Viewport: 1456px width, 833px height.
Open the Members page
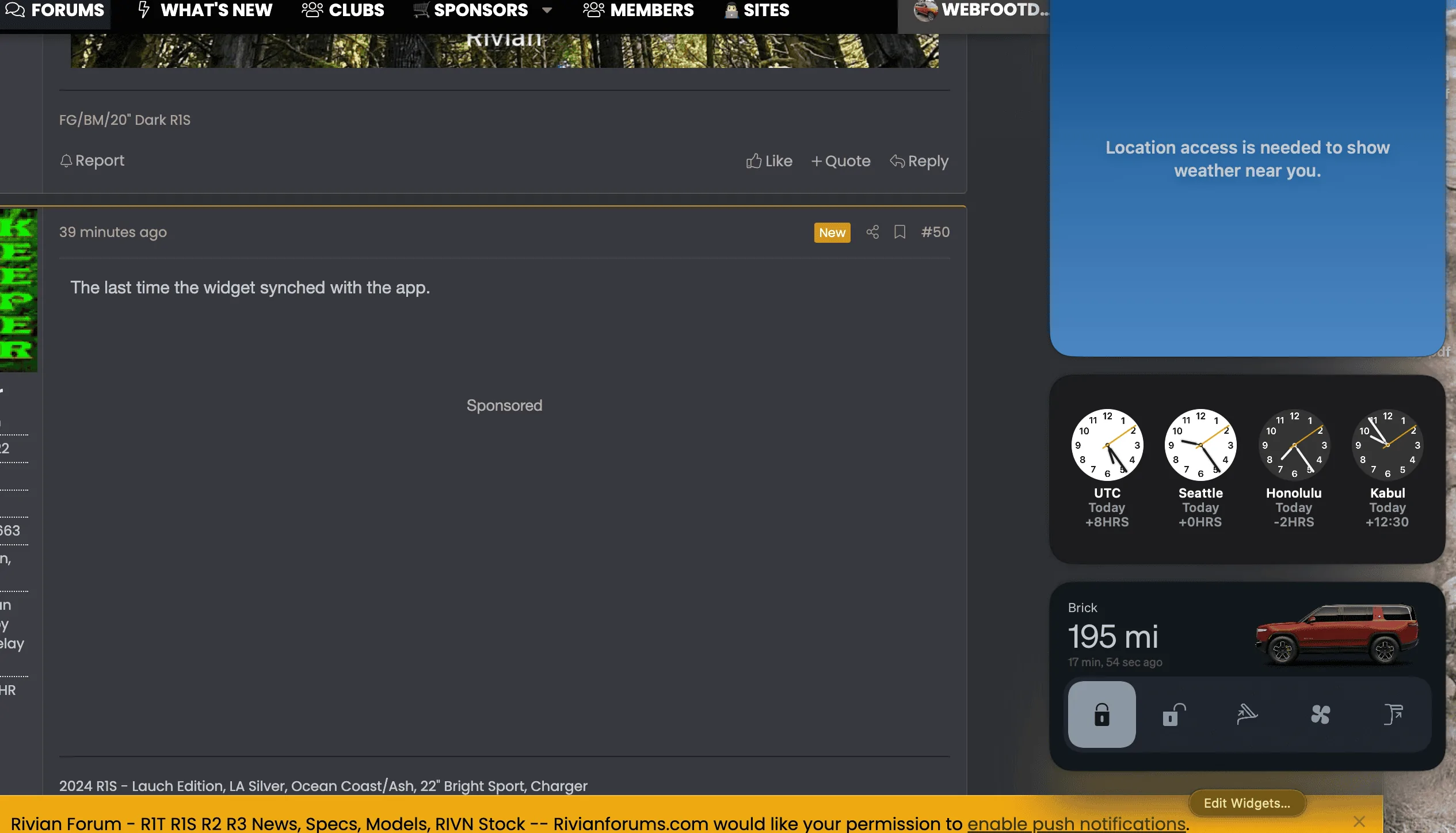click(638, 10)
